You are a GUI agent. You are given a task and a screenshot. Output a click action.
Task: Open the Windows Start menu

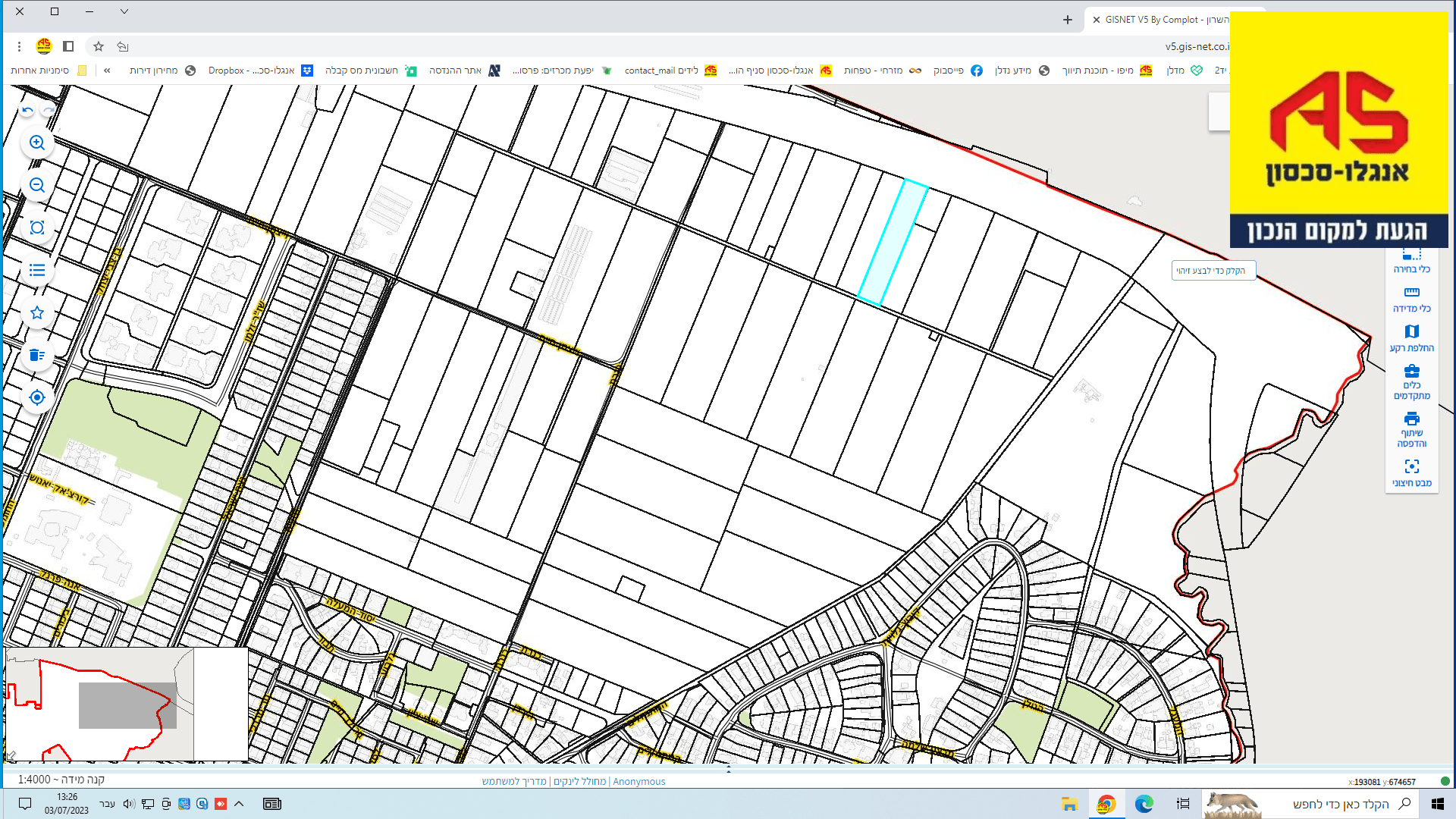click(1437, 804)
